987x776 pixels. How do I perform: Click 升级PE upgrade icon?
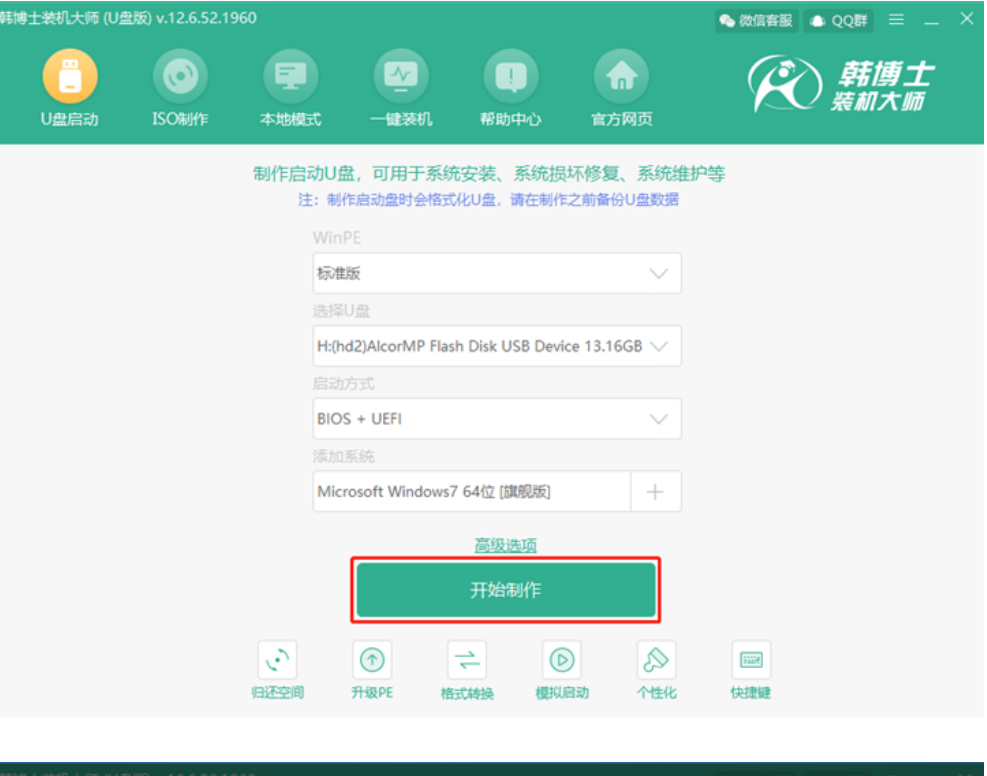pos(372,660)
